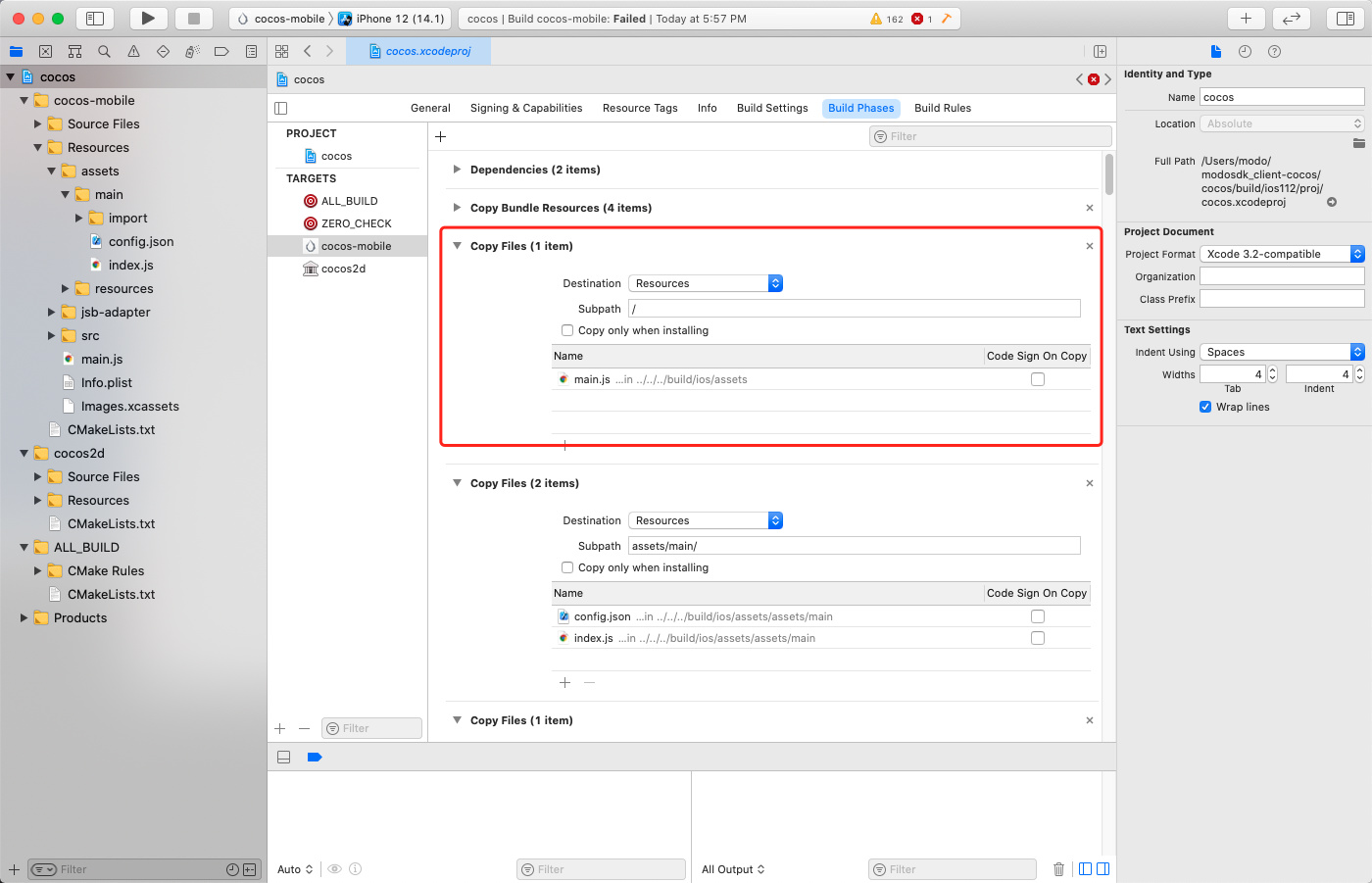Reveal full path in Finder arrow
The image size is (1372, 883).
click(x=1332, y=202)
